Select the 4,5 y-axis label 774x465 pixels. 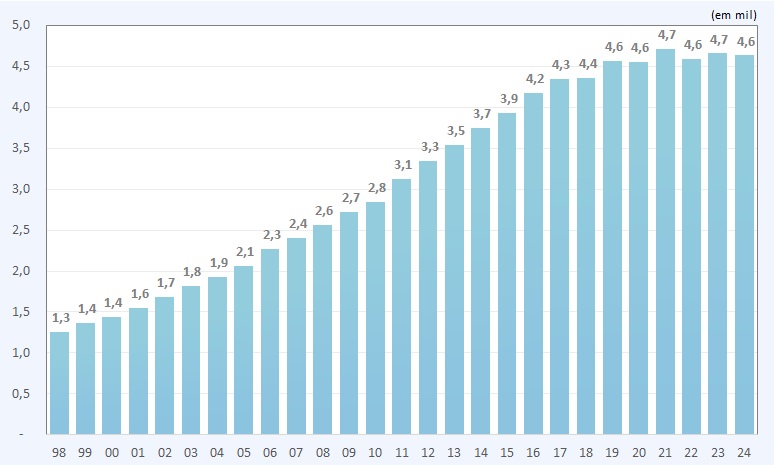click(x=21, y=66)
